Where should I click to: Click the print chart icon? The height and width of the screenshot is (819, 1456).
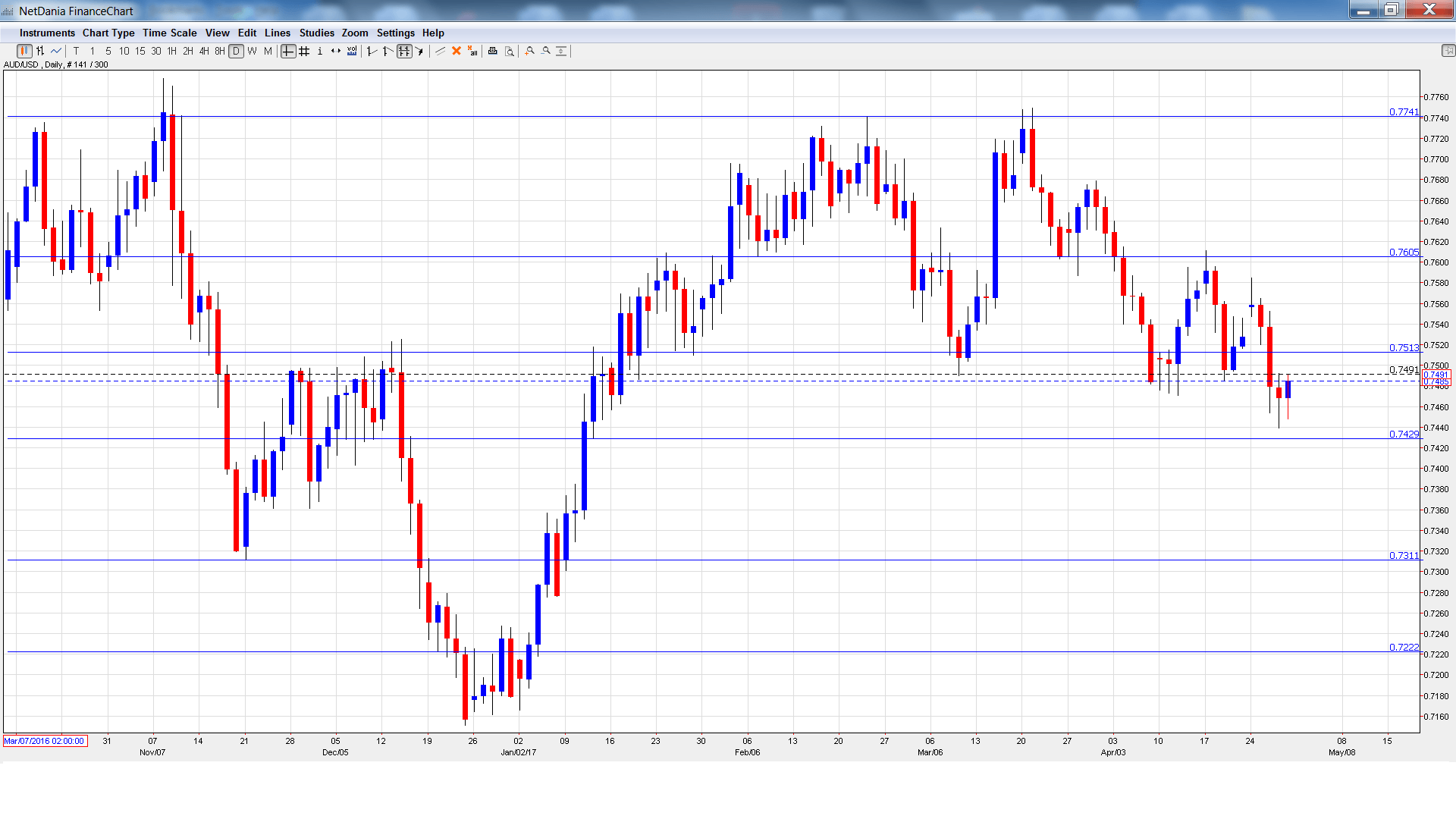pyautogui.click(x=492, y=51)
